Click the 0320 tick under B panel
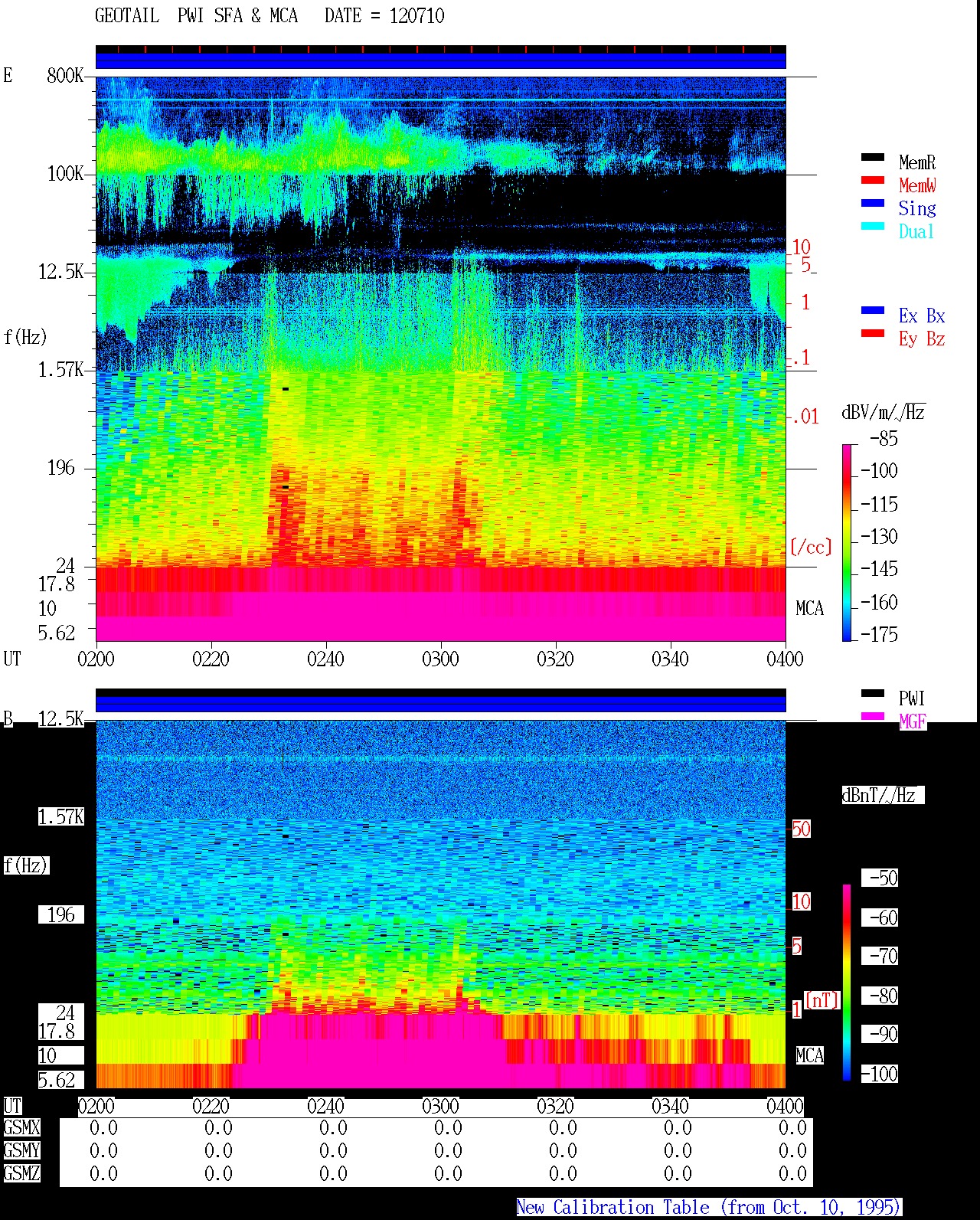Image resolution: width=980 pixels, height=1220 pixels. coord(555,1107)
